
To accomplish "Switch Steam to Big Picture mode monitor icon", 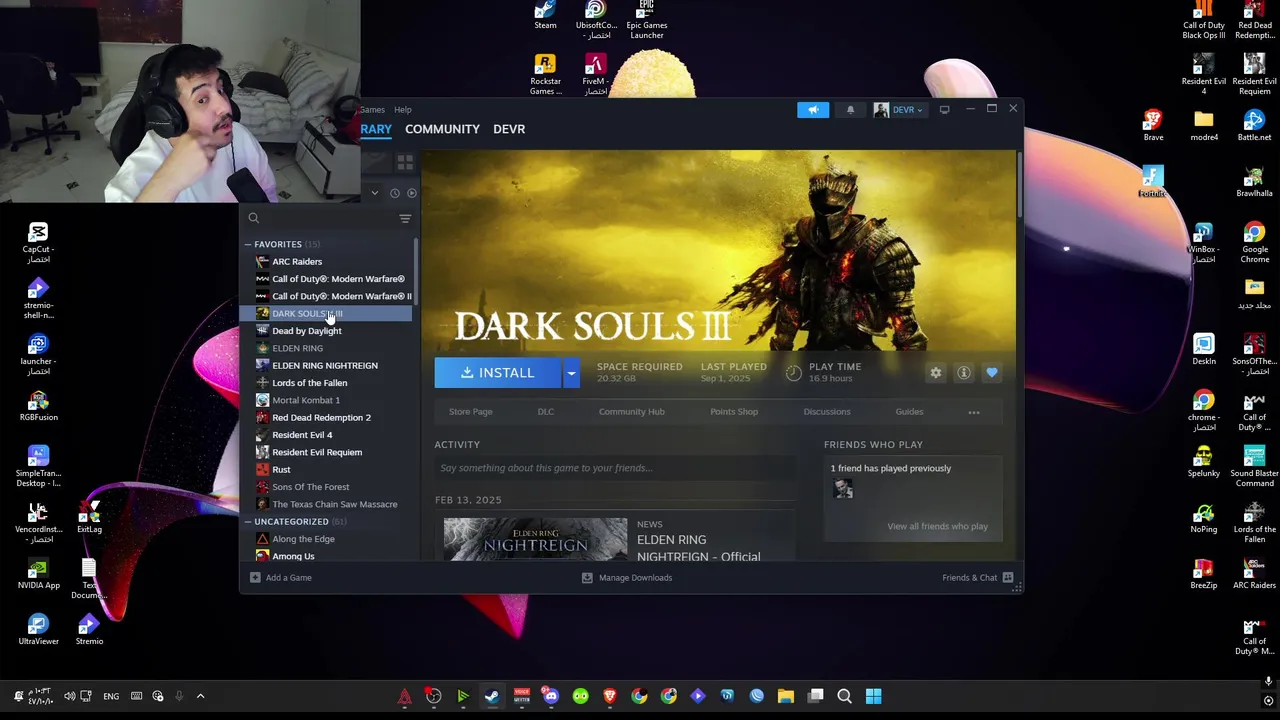I will pyautogui.click(x=944, y=109).
